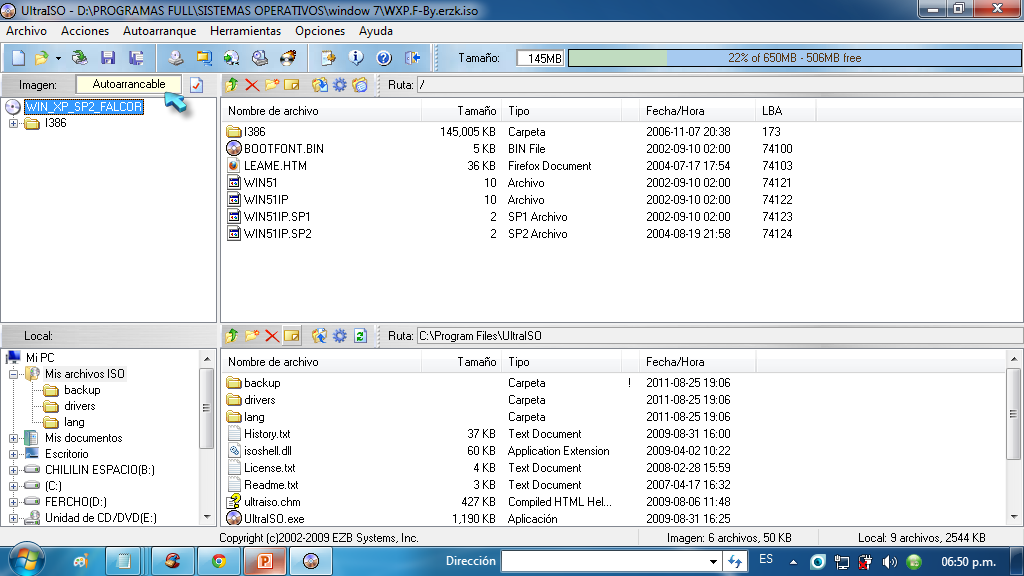
Task: Create a new ISO image with the blank-page icon
Action: (18, 58)
